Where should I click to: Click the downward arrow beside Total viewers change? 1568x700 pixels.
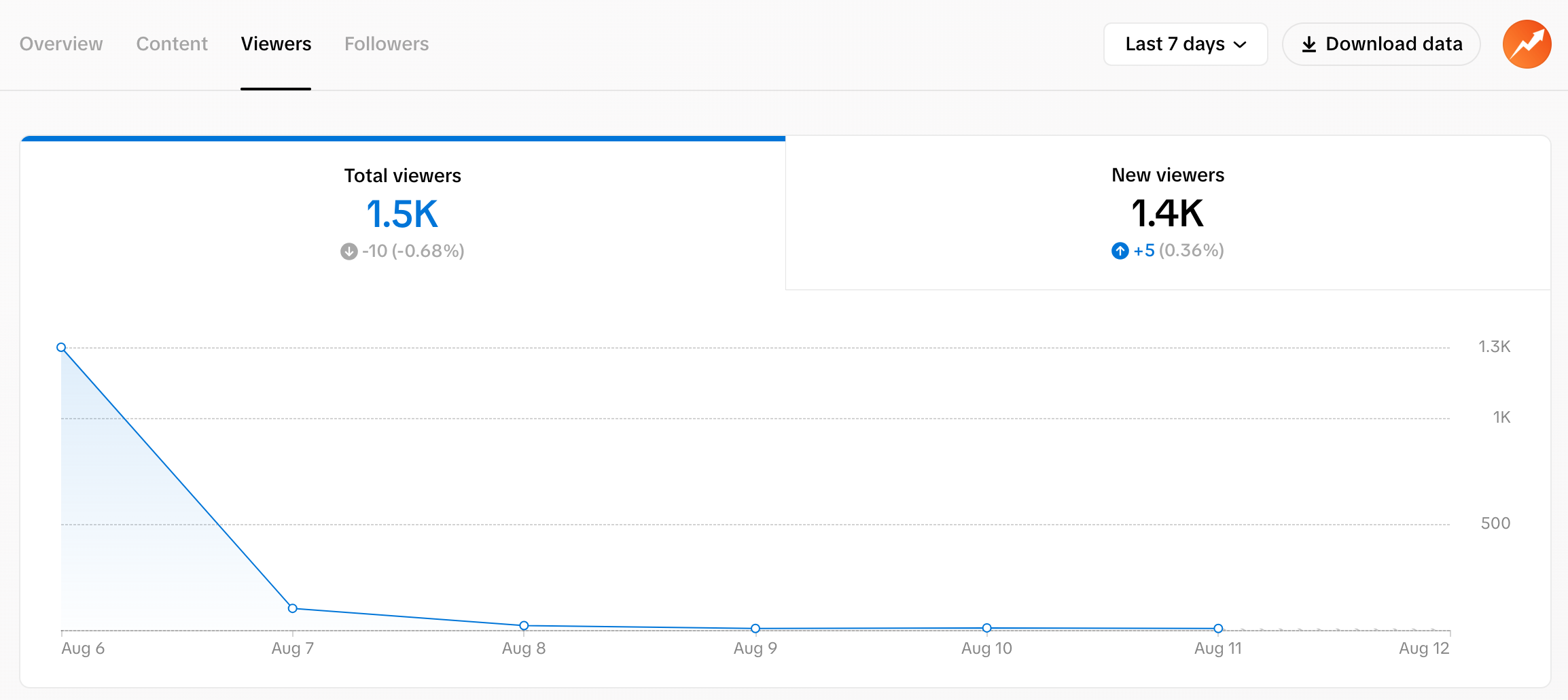(x=349, y=251)
